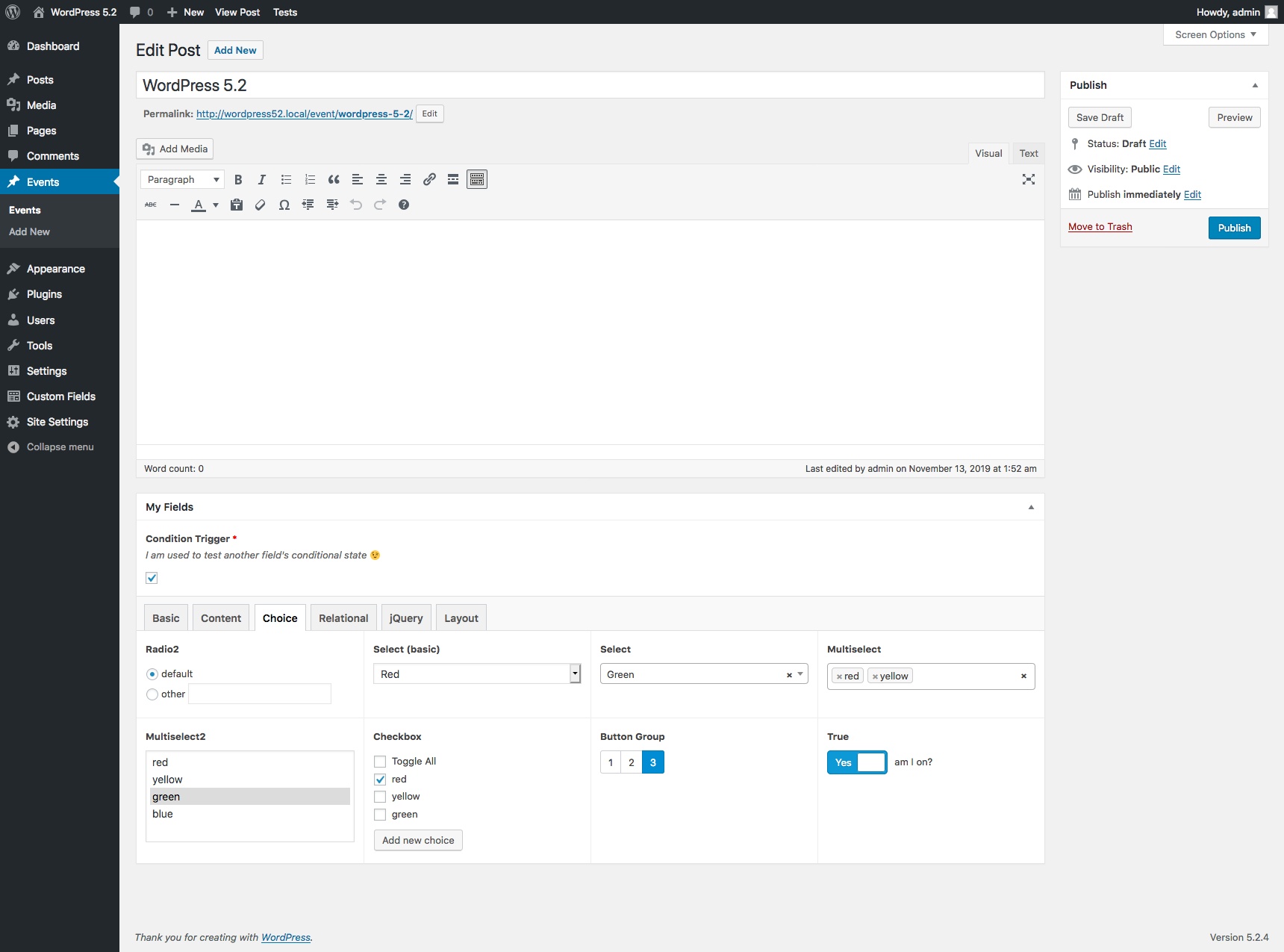Remove red tag from Multiselect
Image resolution: width=1284 pixels, height=952 pixels.
[839, 676]
